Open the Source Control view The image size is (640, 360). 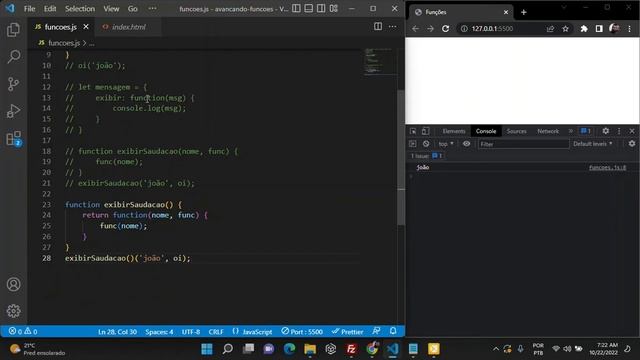(x=13, y=84)
